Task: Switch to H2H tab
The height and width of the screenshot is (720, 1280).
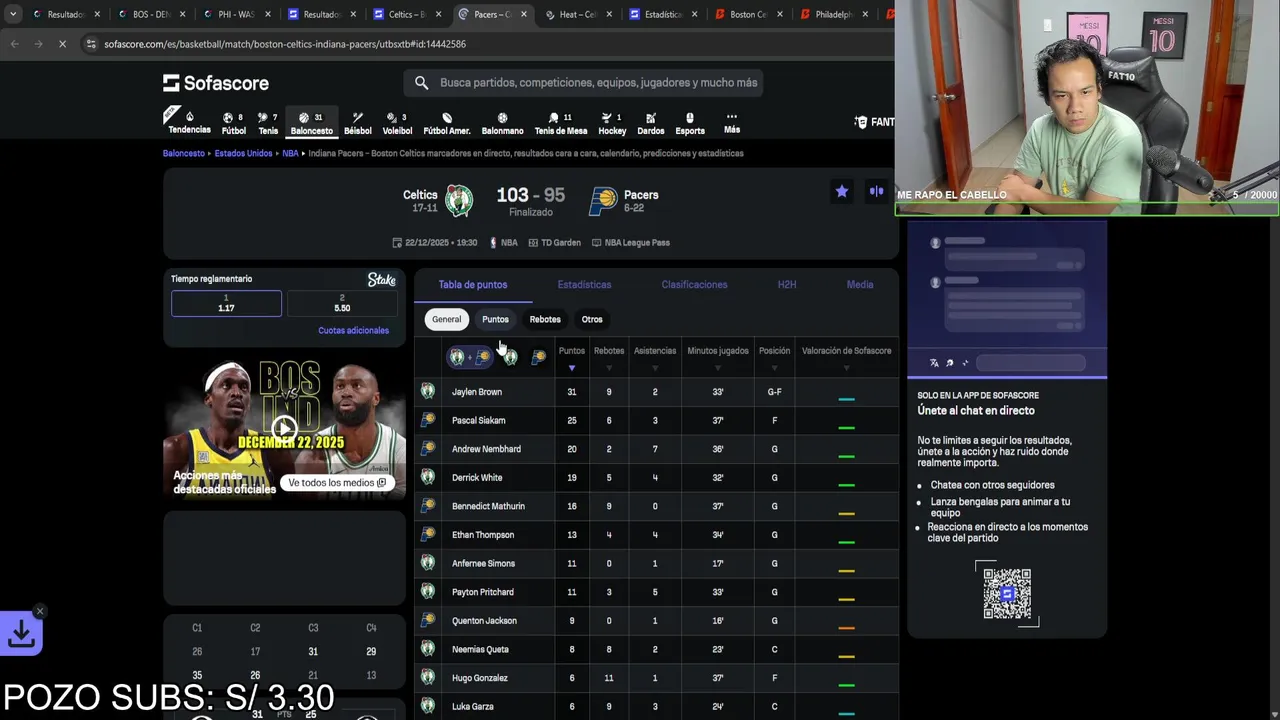Action: pos(787,285)
